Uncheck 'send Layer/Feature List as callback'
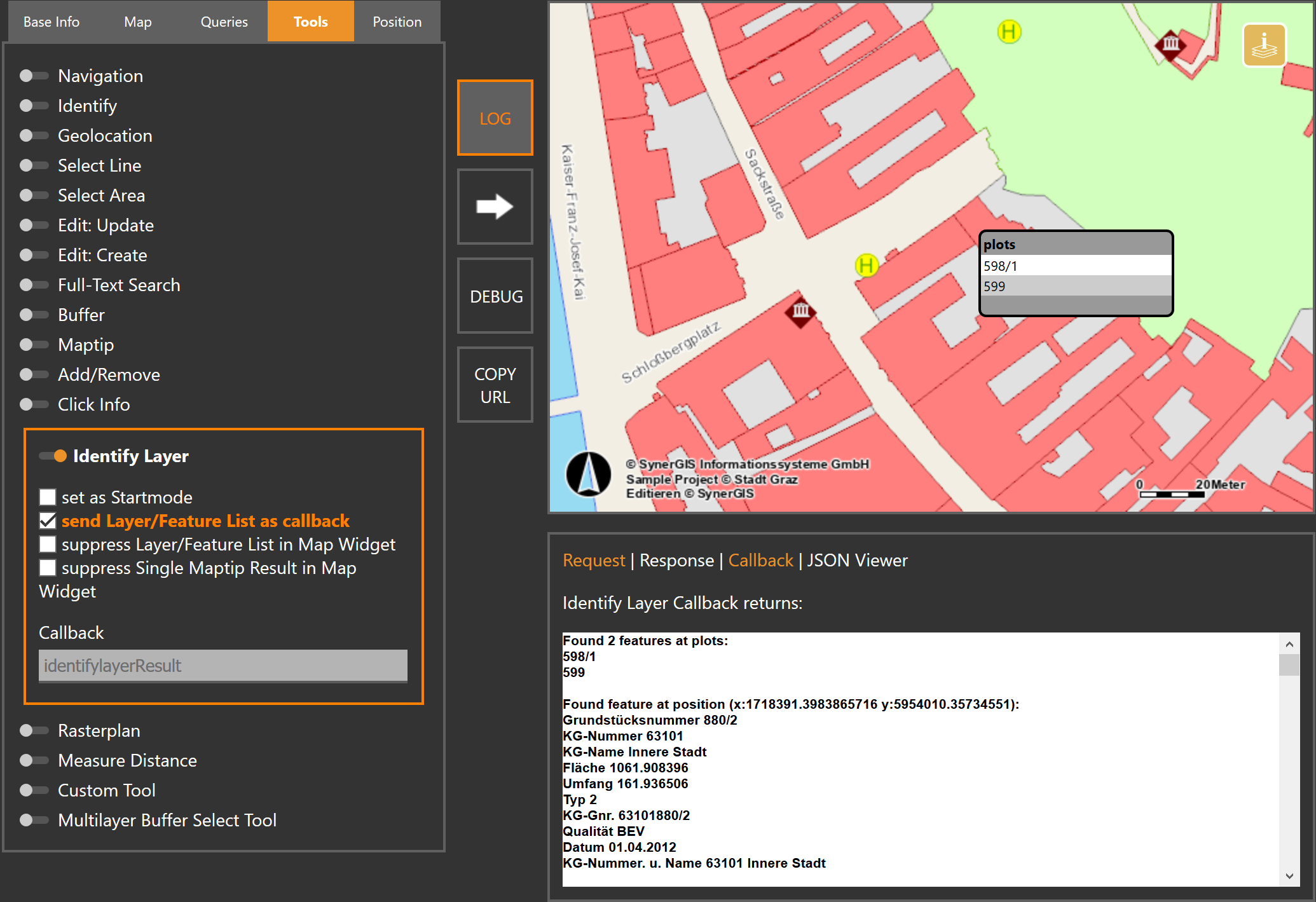This screenshot has height=902, width=1316. (48, 521)
